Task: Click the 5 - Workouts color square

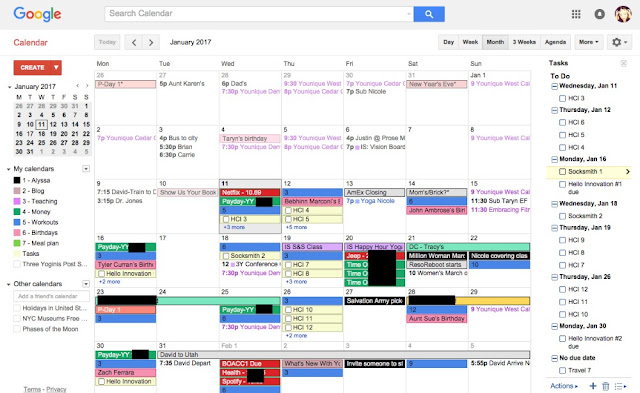Action: 17,222
